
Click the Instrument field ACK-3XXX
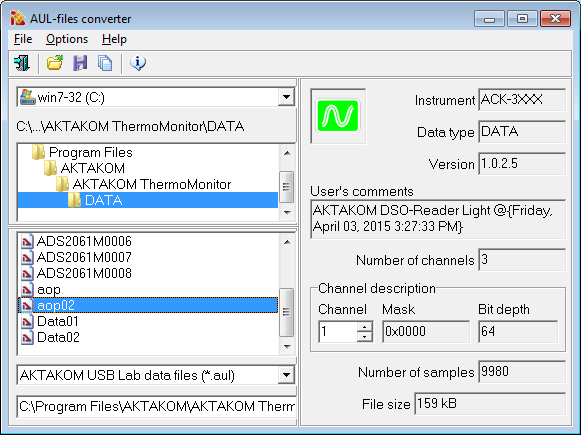point(522,100)
